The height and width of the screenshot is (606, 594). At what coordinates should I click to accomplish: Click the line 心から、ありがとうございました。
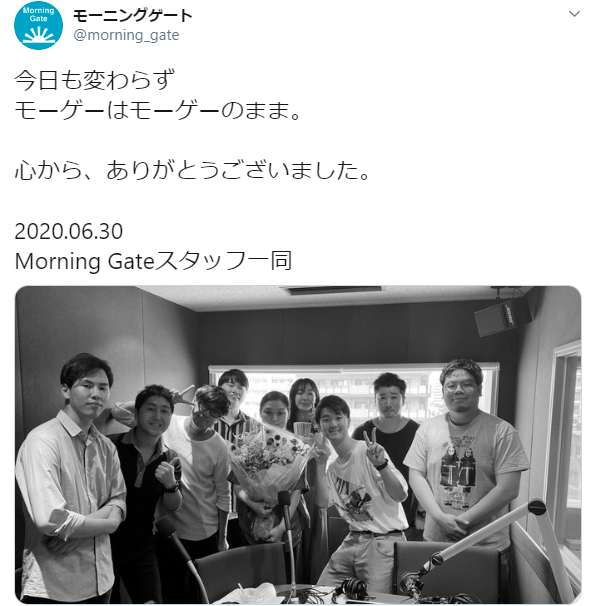[x=192, y=170]
